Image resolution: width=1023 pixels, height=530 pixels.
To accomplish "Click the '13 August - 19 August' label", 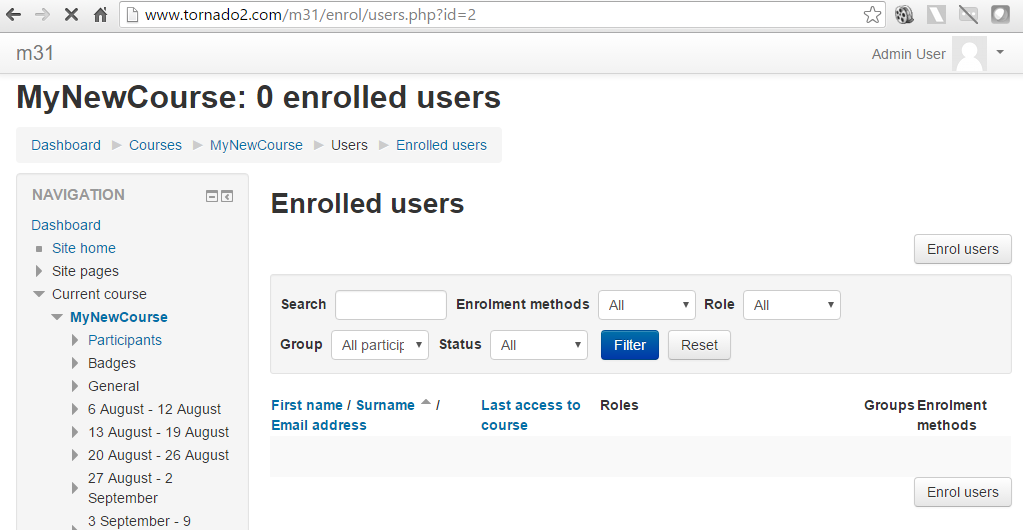I will click(x=159, y=432).
